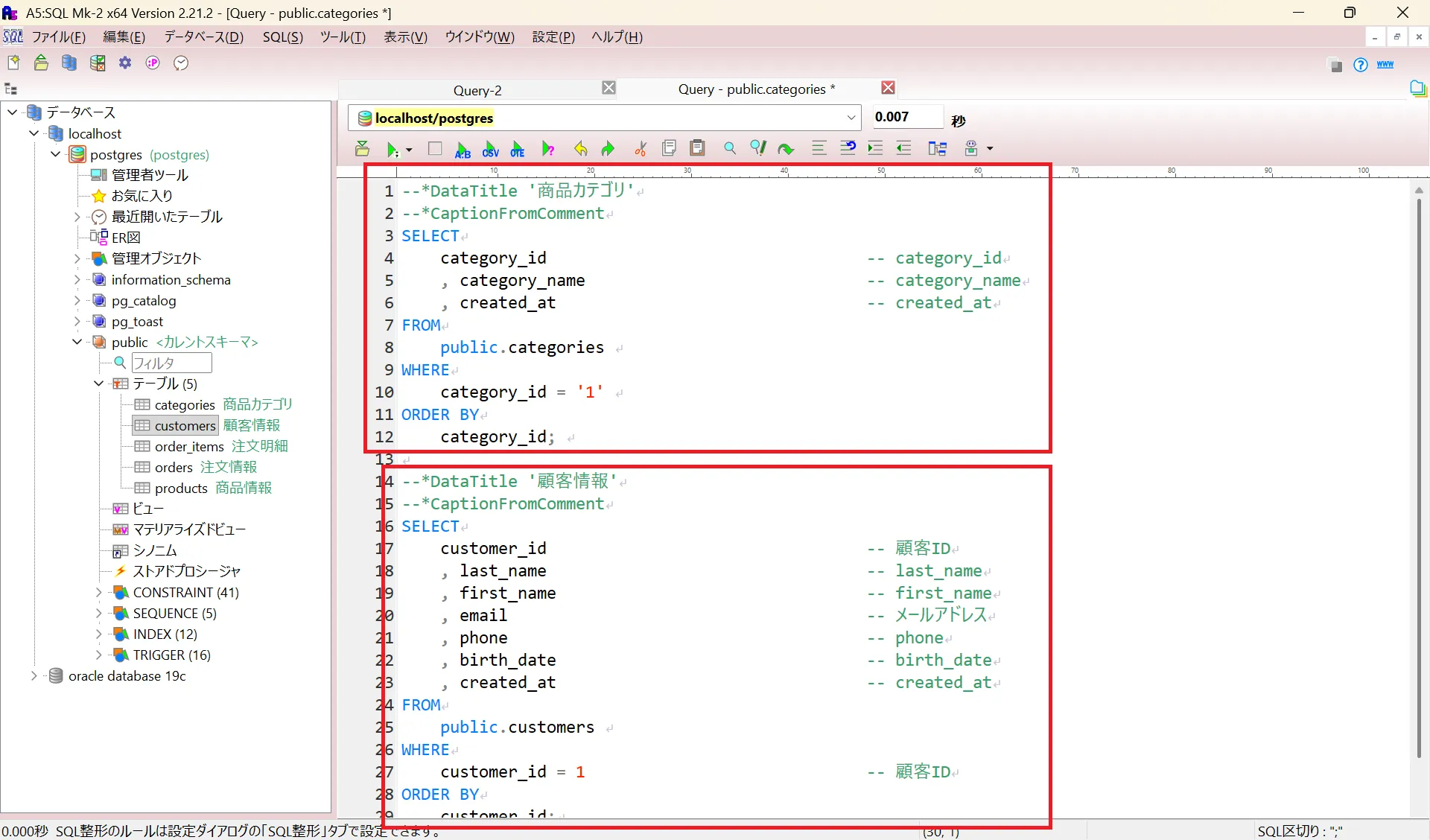Click the A:B compare results run icon
Viewport: 1430px width, 840px height.
tap(463, 149)
